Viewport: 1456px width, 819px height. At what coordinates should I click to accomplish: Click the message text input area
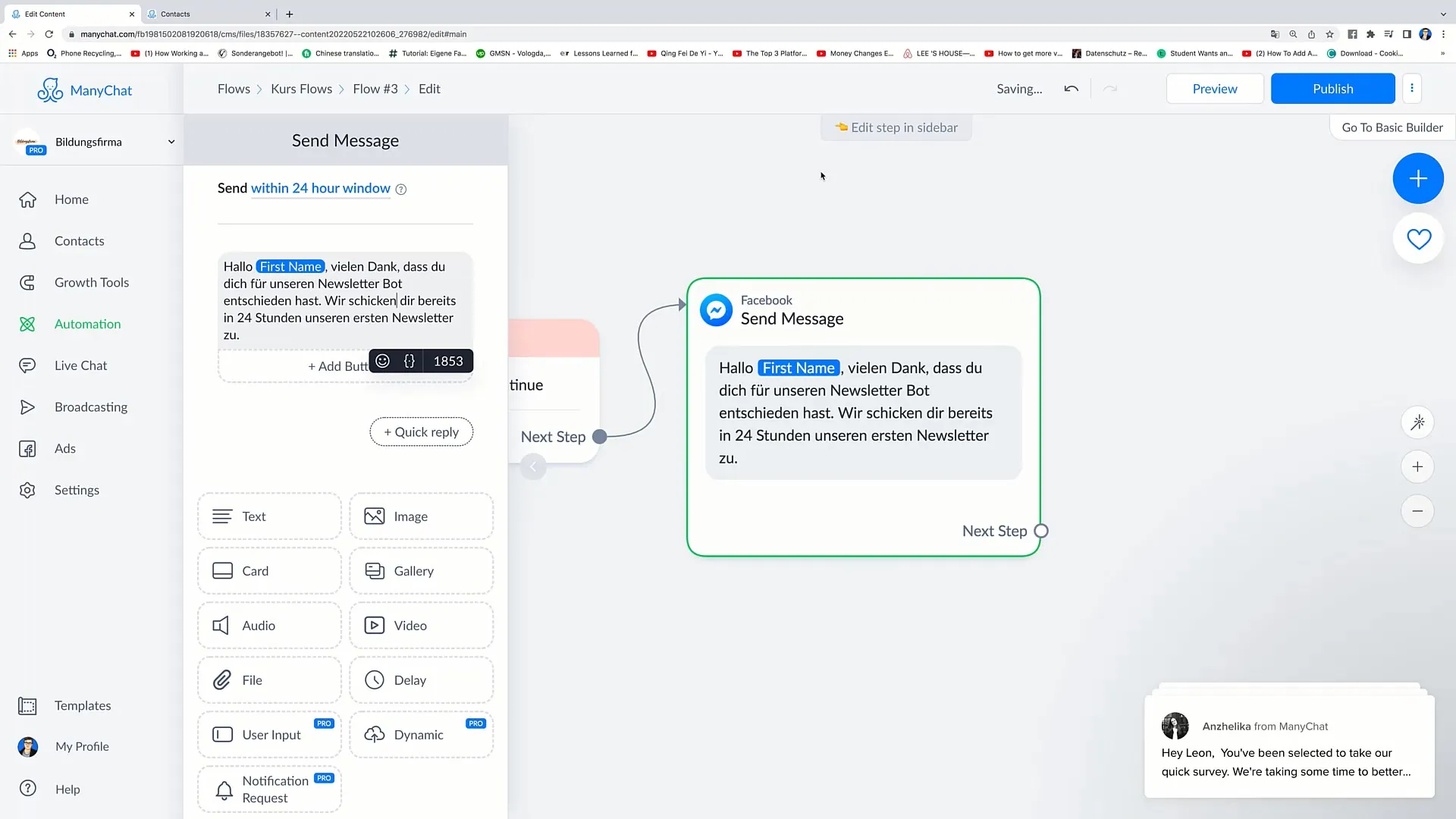click(345, 300)
